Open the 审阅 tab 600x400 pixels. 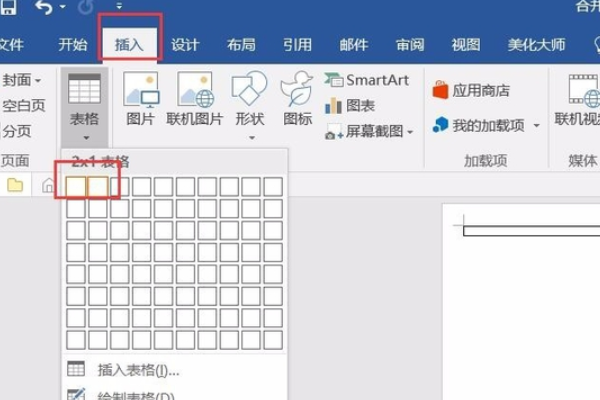tap(410, 45)
